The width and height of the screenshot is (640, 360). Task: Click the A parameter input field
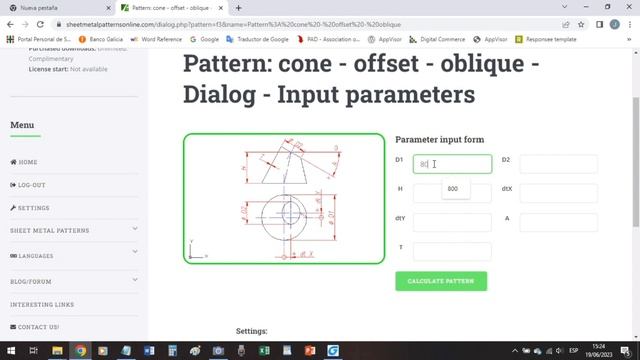pos(558,222)
